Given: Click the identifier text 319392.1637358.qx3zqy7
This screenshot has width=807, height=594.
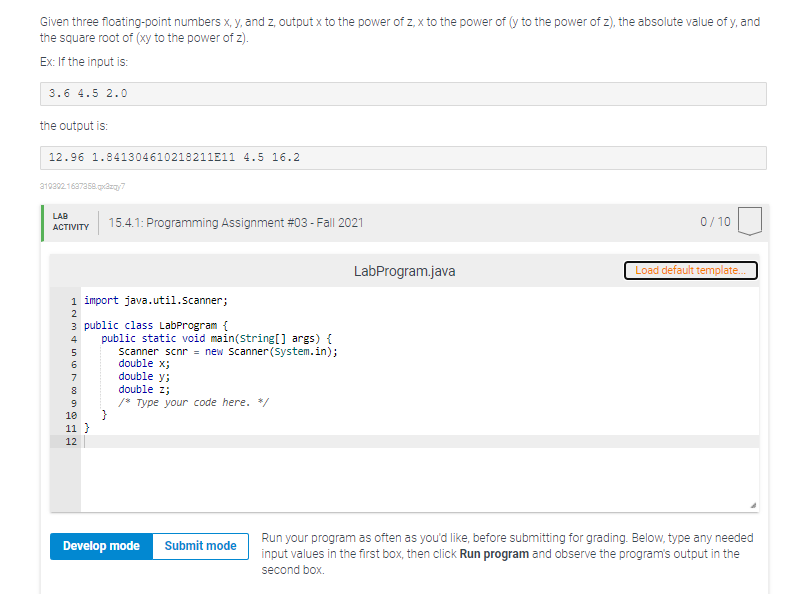Looking at the screenshot, I should tap(68, 185).
